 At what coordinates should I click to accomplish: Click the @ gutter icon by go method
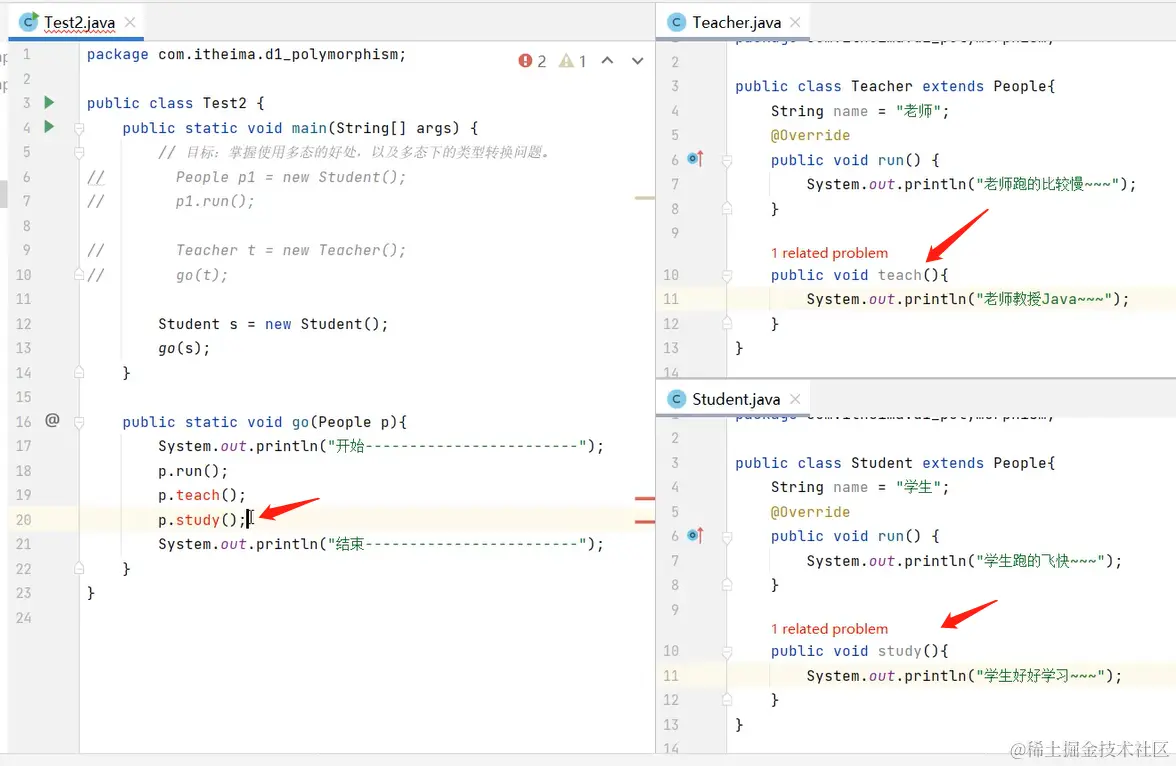click(52, 421)
